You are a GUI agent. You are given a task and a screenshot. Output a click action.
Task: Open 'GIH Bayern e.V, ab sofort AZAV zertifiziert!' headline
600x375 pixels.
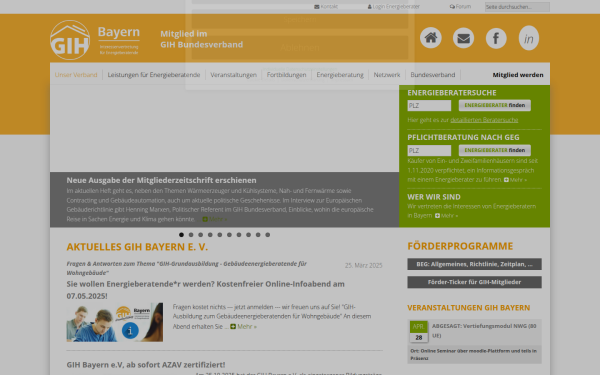pos(146,365)
